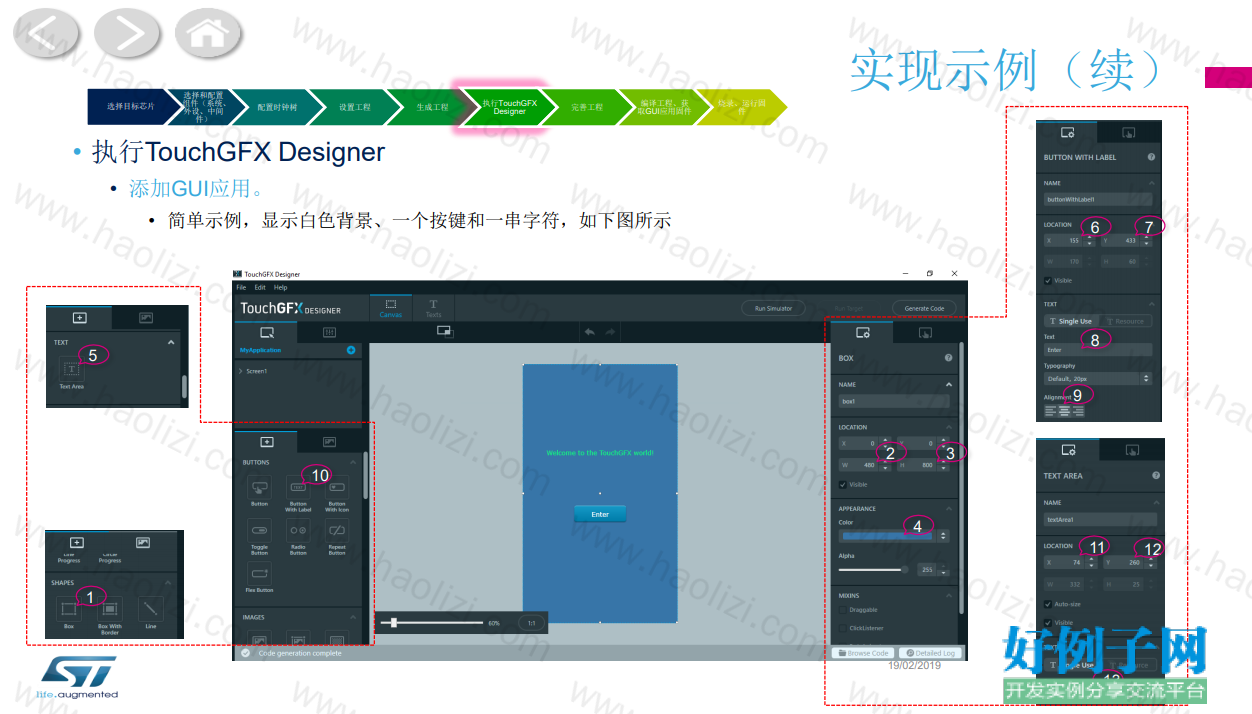Screen dimensions: 1252x714
Task: Toggle Auto-size checkbox in TEXT AREA panel
Action: [x=1047, y=604]
